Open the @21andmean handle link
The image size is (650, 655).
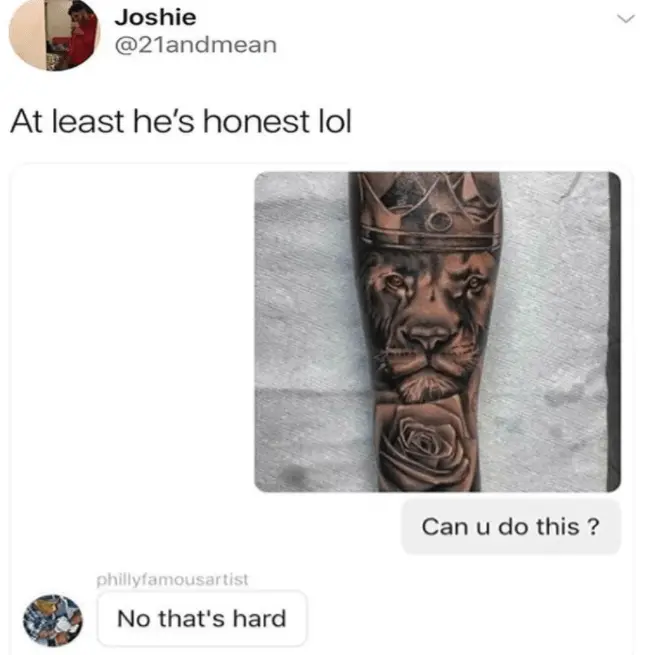pyautogui.click(x=196, y=45)
